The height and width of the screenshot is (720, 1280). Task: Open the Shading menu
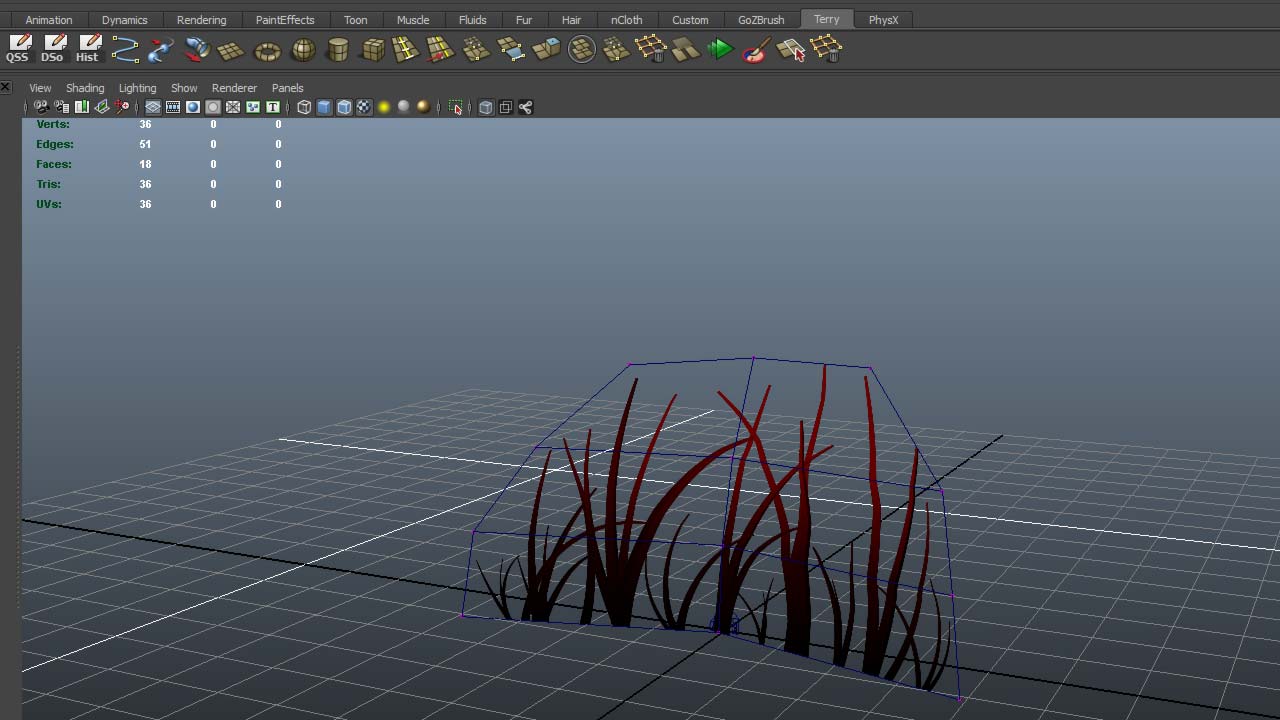(84, 88)
